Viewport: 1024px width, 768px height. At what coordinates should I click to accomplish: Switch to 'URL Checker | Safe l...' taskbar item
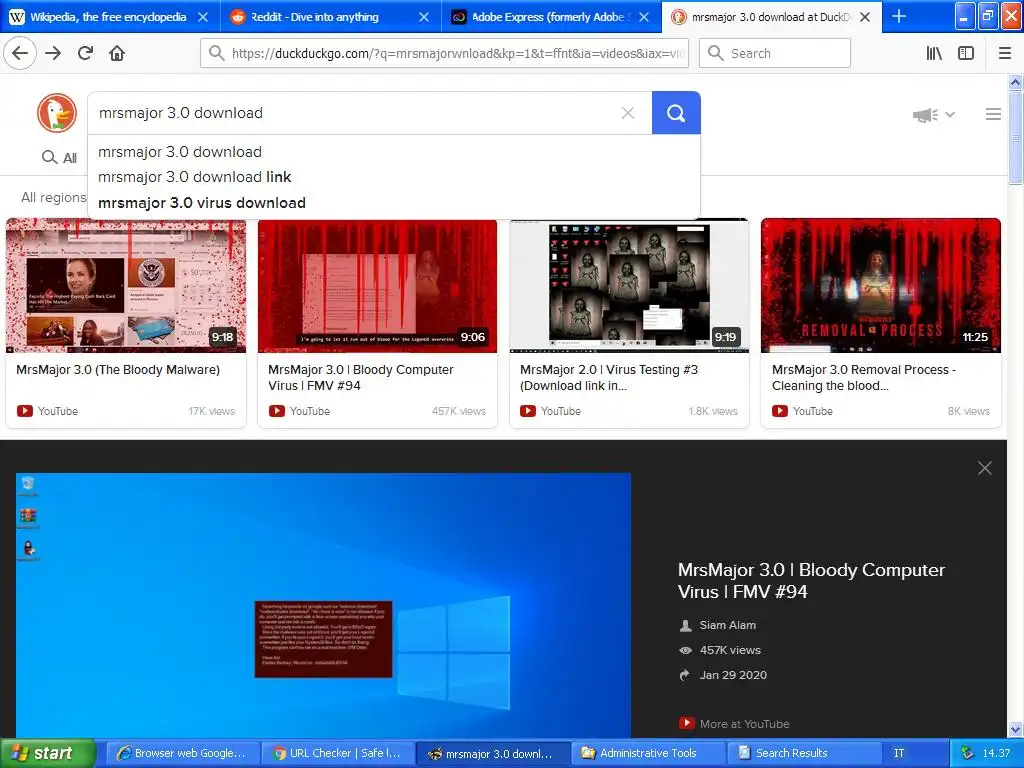(337, 753)
